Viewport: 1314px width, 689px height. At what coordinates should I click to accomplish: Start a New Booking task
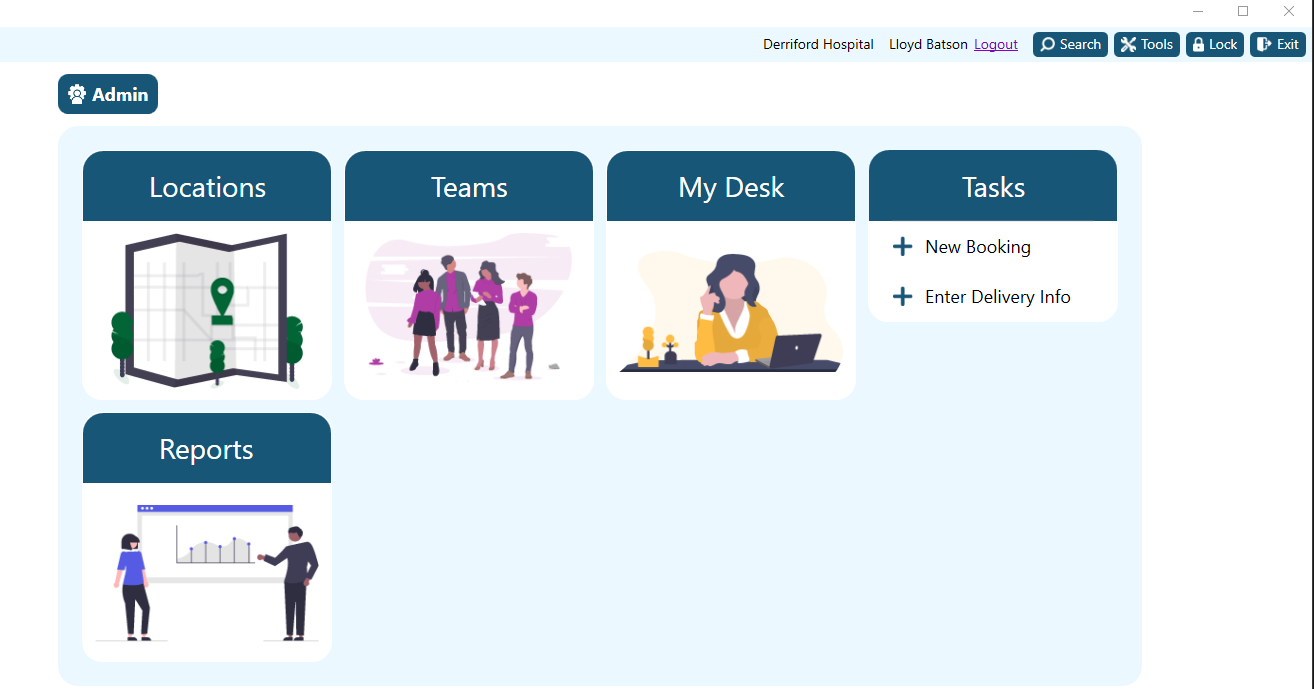(x=978, y=247)
